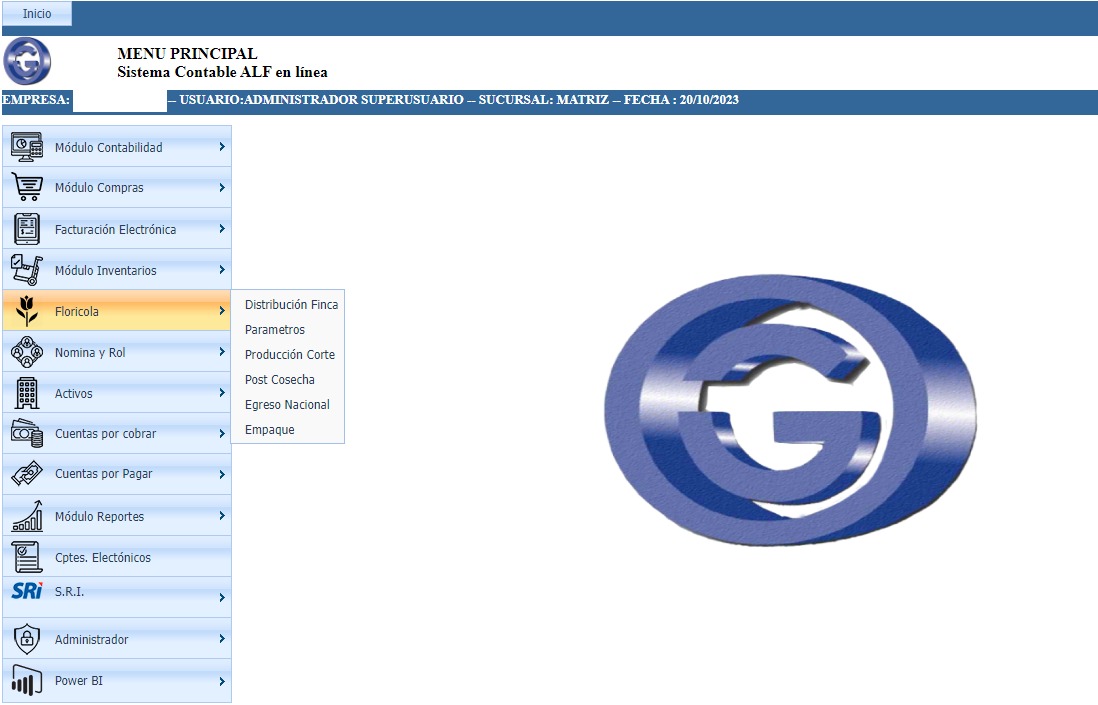Select Empaque from the Floricola submenu

[269, 430]
